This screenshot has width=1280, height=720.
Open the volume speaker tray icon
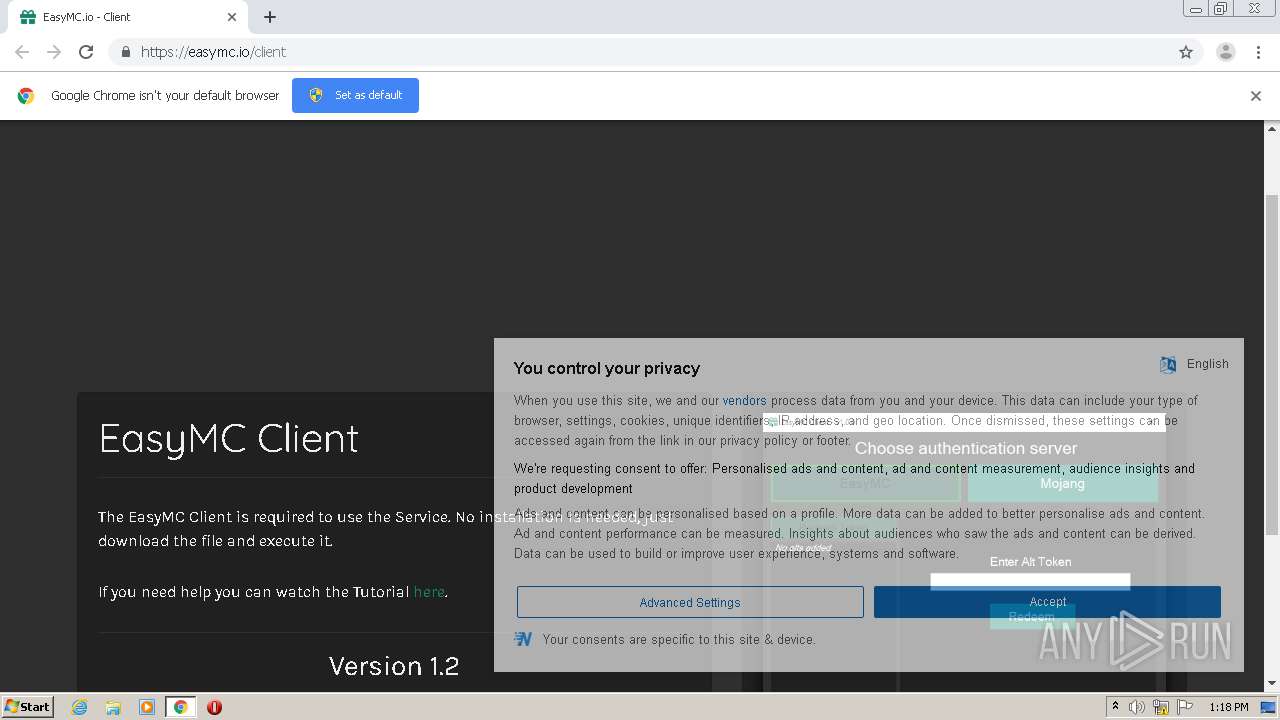pyautogui.click(x=1137, y=707)
